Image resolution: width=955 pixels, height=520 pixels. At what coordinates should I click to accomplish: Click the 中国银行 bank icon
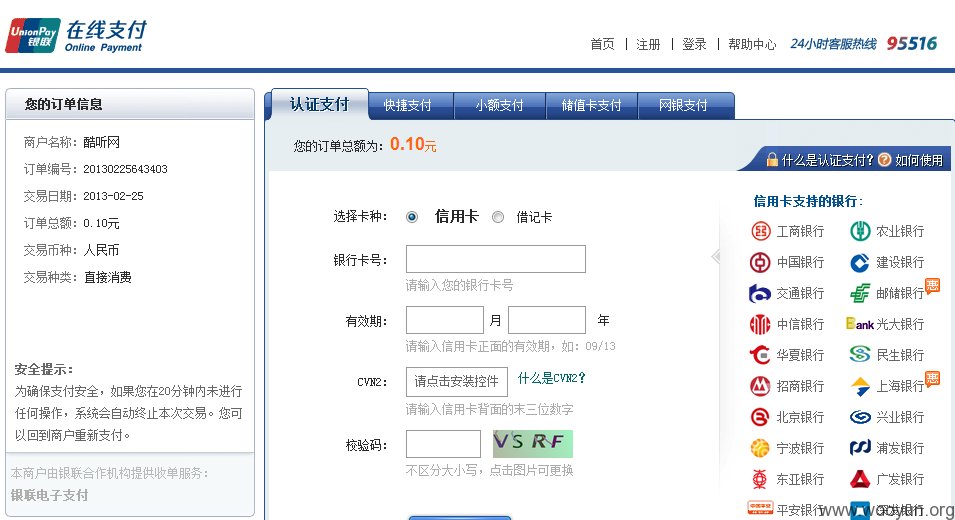(x=760, y=262)
